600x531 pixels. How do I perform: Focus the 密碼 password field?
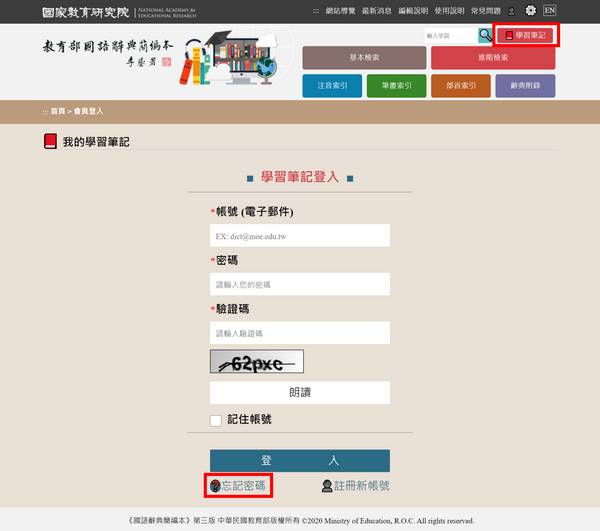coord(300,284)
